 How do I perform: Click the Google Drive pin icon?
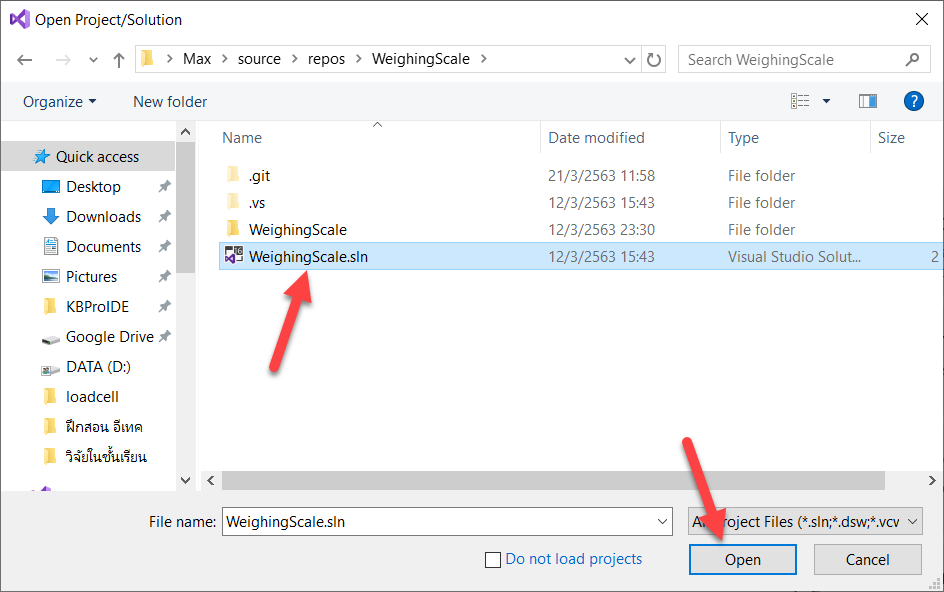(x=164, y=337)
